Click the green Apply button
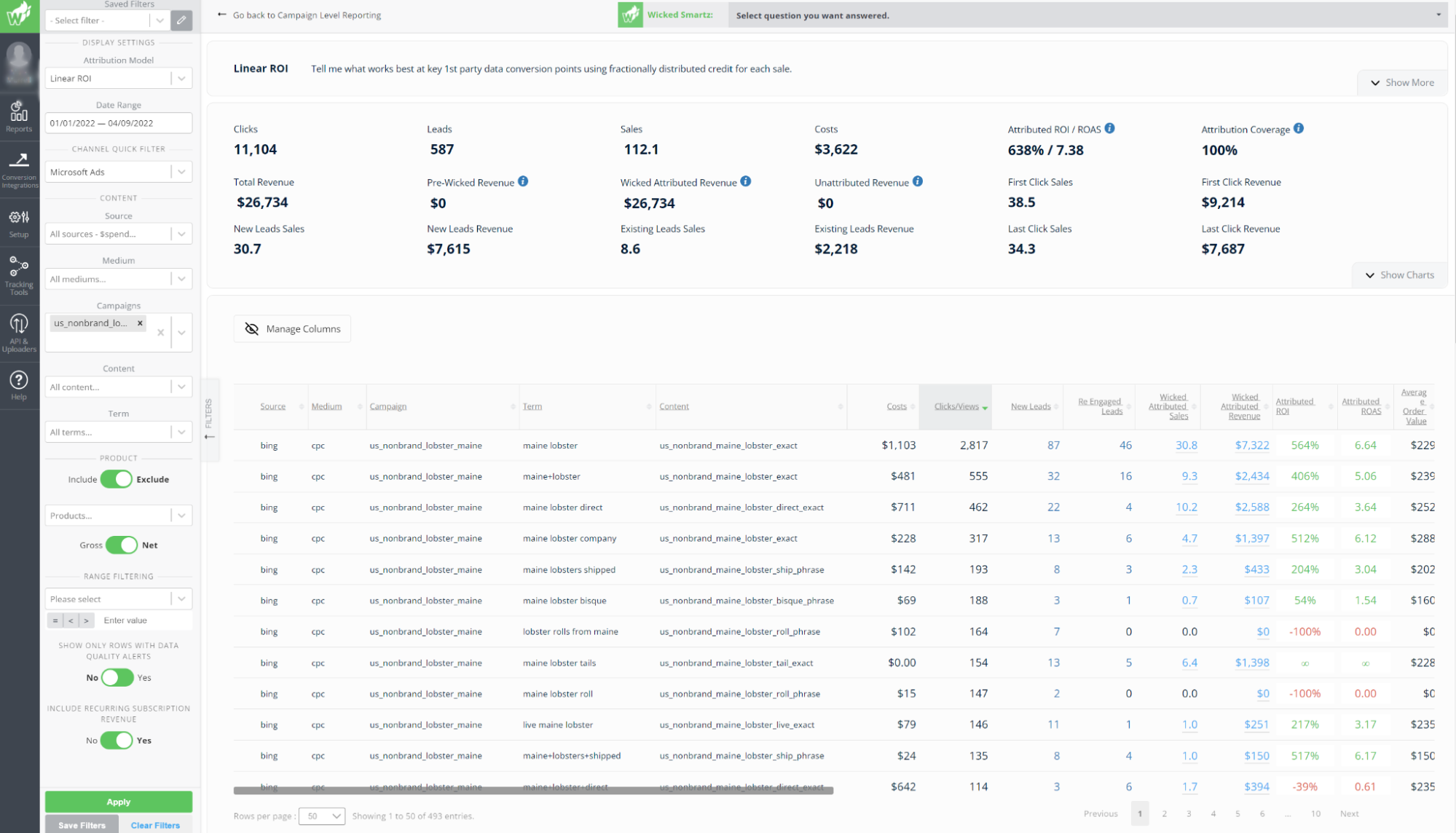 pyautogui.click(x=119, y=802)
